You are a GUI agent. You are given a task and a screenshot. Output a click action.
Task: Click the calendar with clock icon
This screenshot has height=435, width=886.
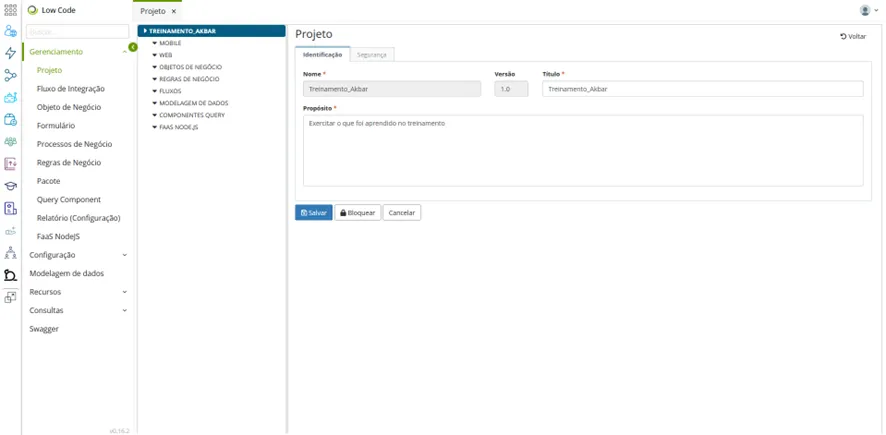coord(10,119)
